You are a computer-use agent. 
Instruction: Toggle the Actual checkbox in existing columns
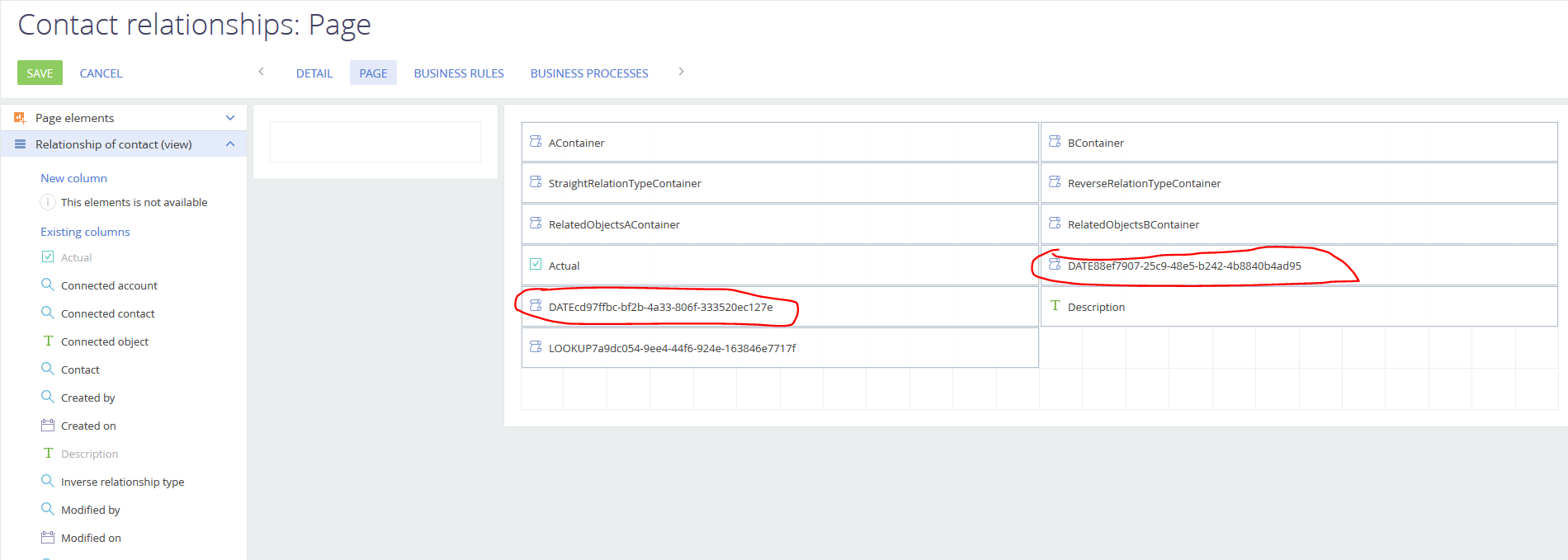[48, 256]
